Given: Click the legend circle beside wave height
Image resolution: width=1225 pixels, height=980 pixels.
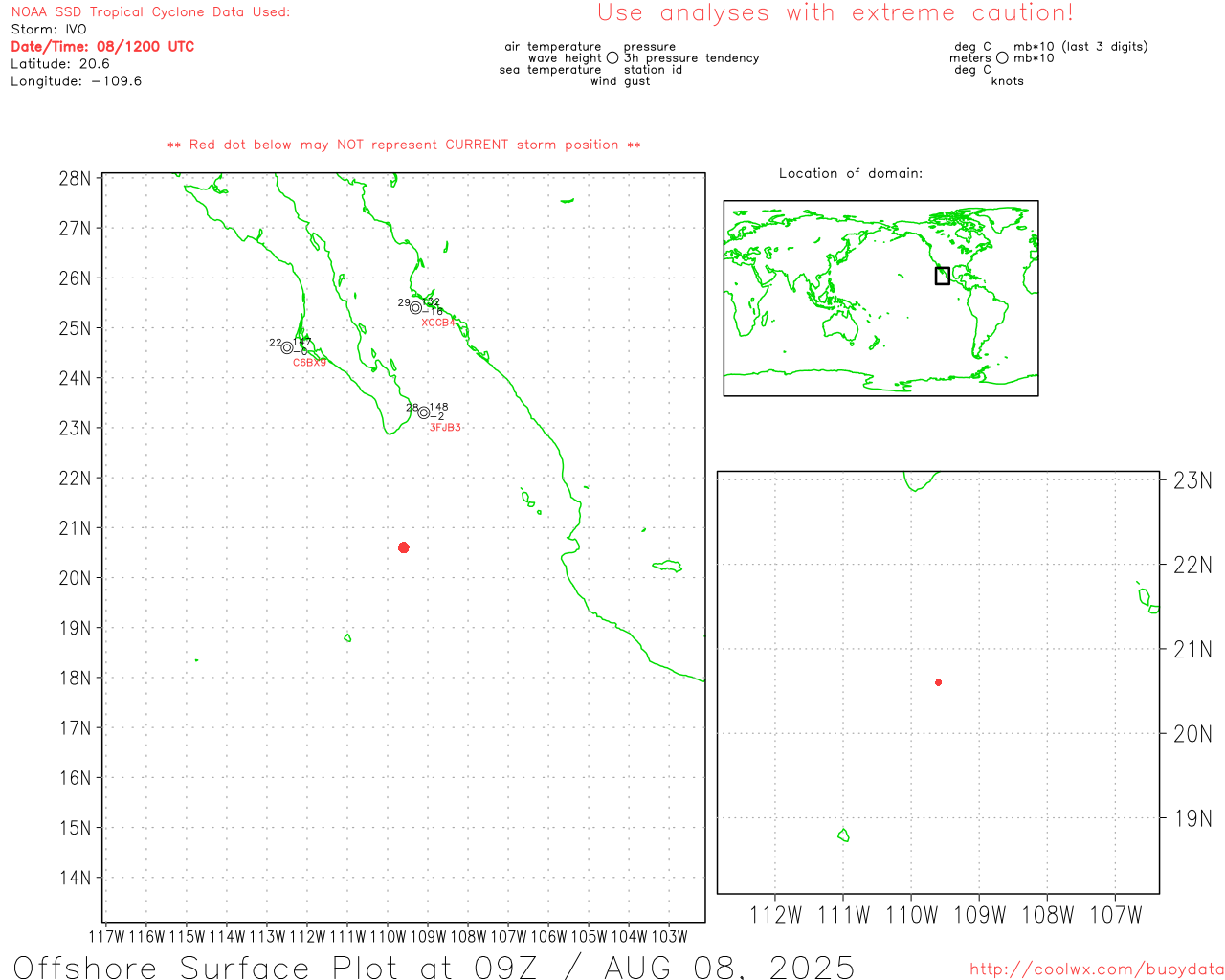Looking at the screenshot, I should pos(612,58).
